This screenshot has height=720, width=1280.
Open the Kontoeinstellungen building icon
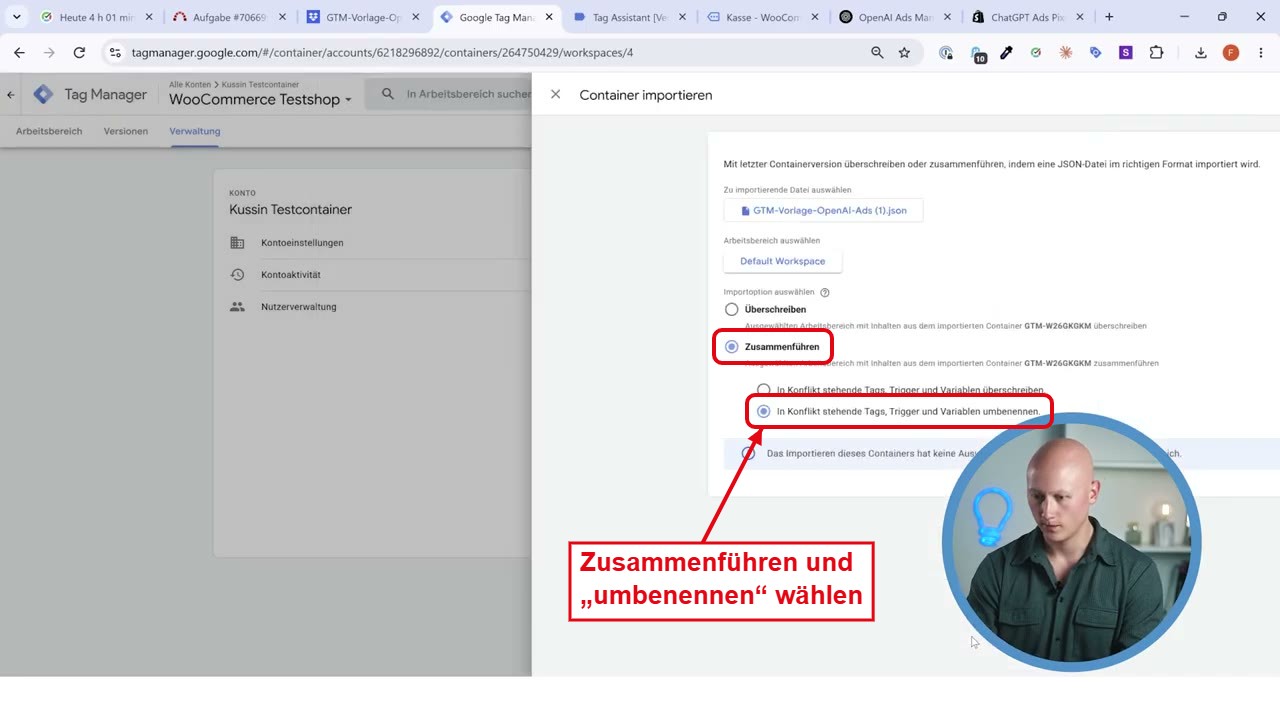point(237,243)
